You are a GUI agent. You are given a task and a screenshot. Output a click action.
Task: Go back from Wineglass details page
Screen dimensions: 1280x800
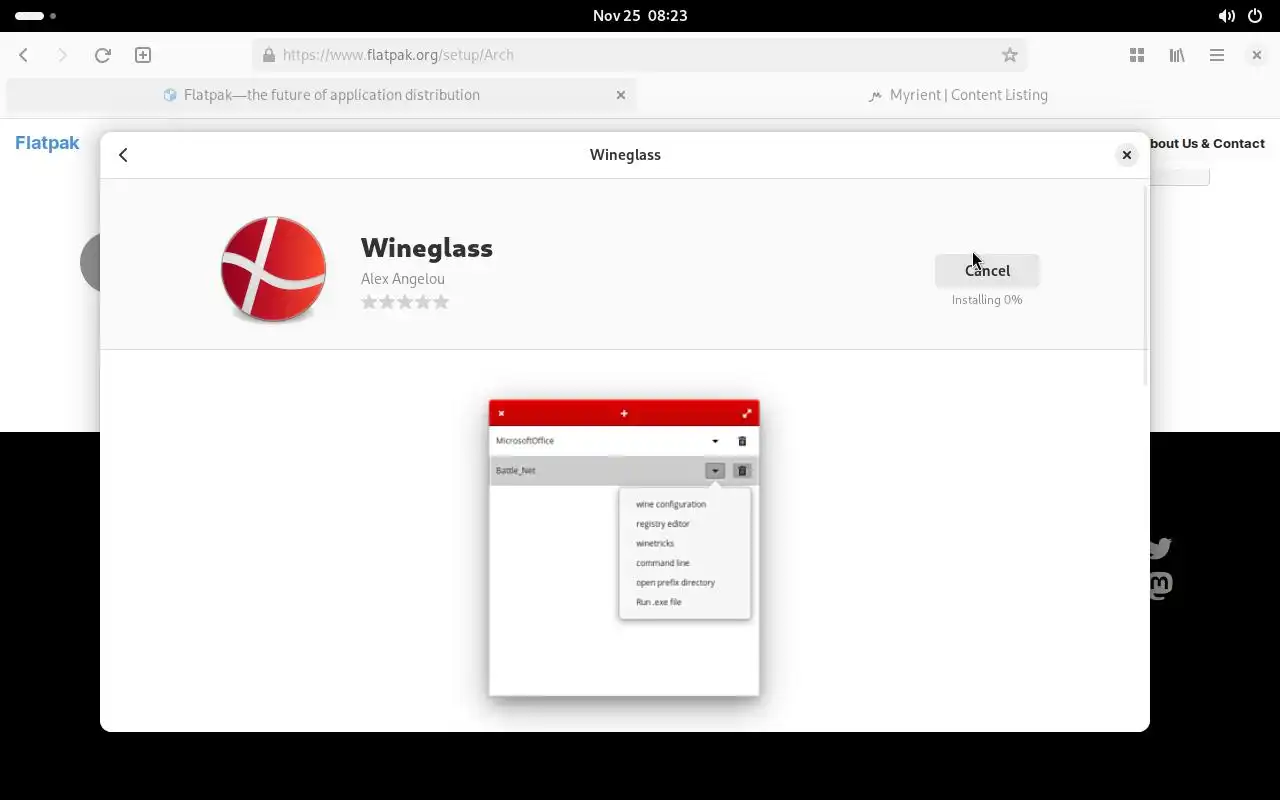123,155
